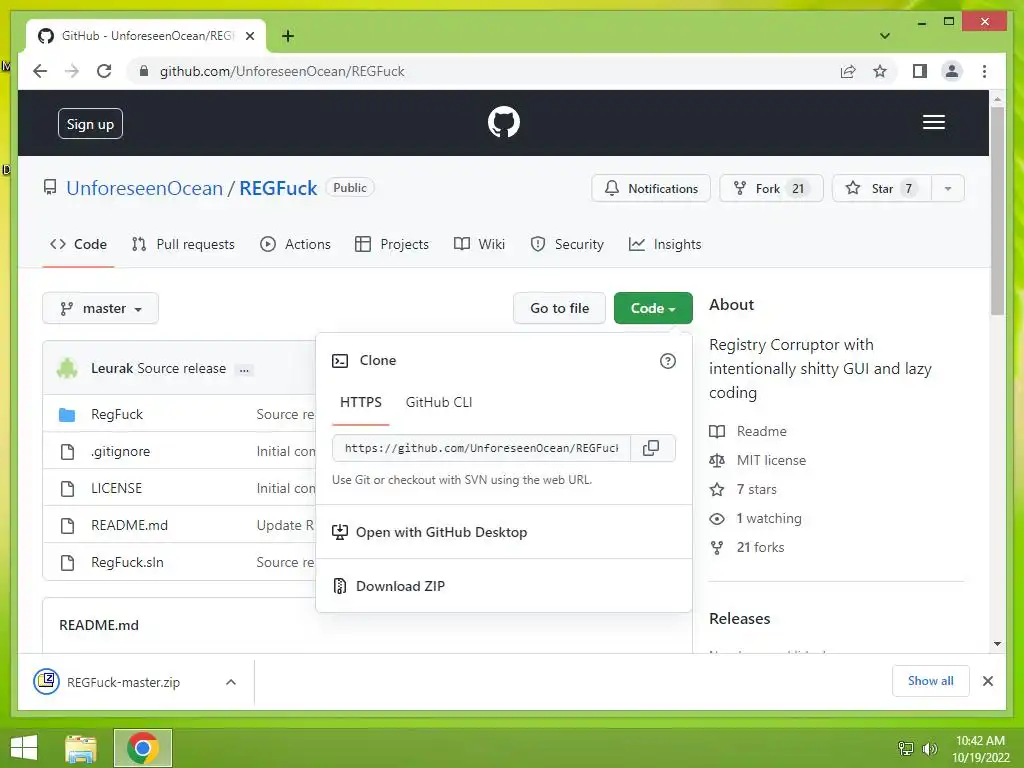Image resolution: width=1024 pixels, height=768 pixels.
Task: Fork the repository with Fork button
Action: pos(771,189)
